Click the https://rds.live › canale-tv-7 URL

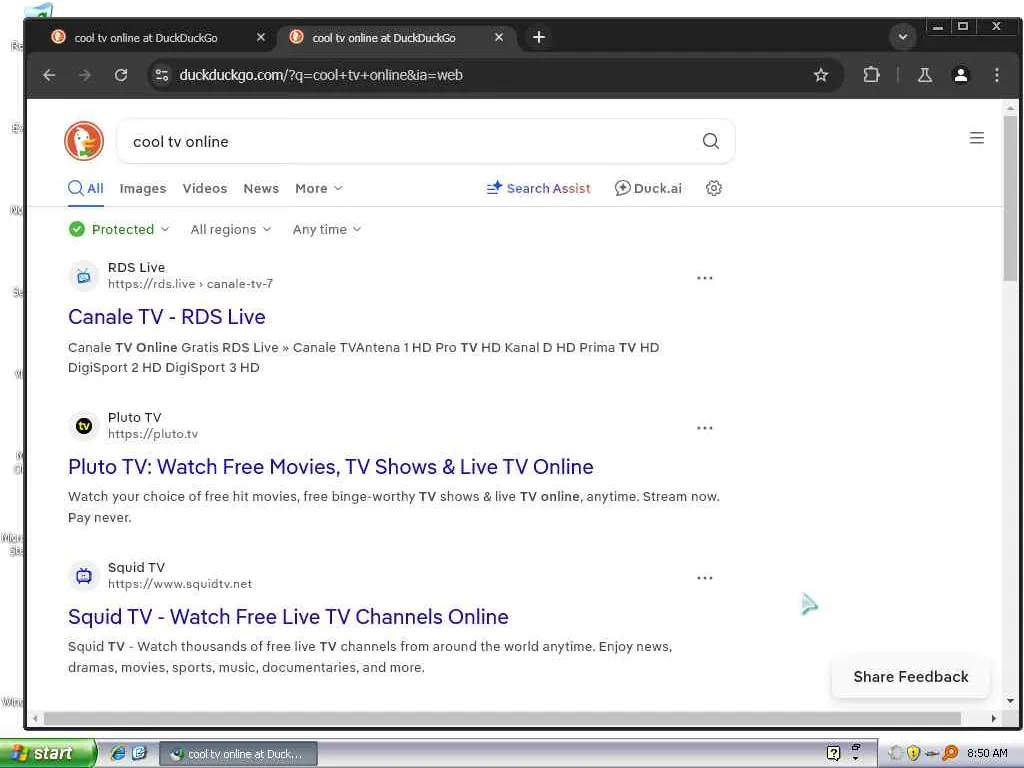pos(190,284)
